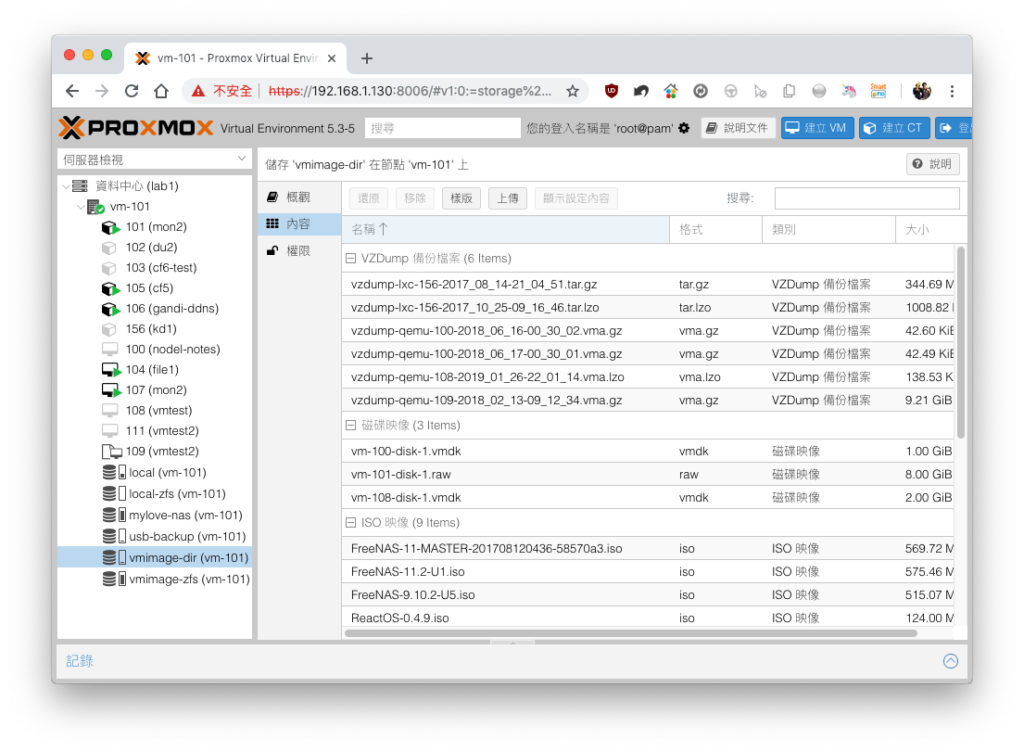This screenshot has width=1024, height=752.
Task: Select FreeNAS-11.2-U1.iso row
Action: click(648, 571)
